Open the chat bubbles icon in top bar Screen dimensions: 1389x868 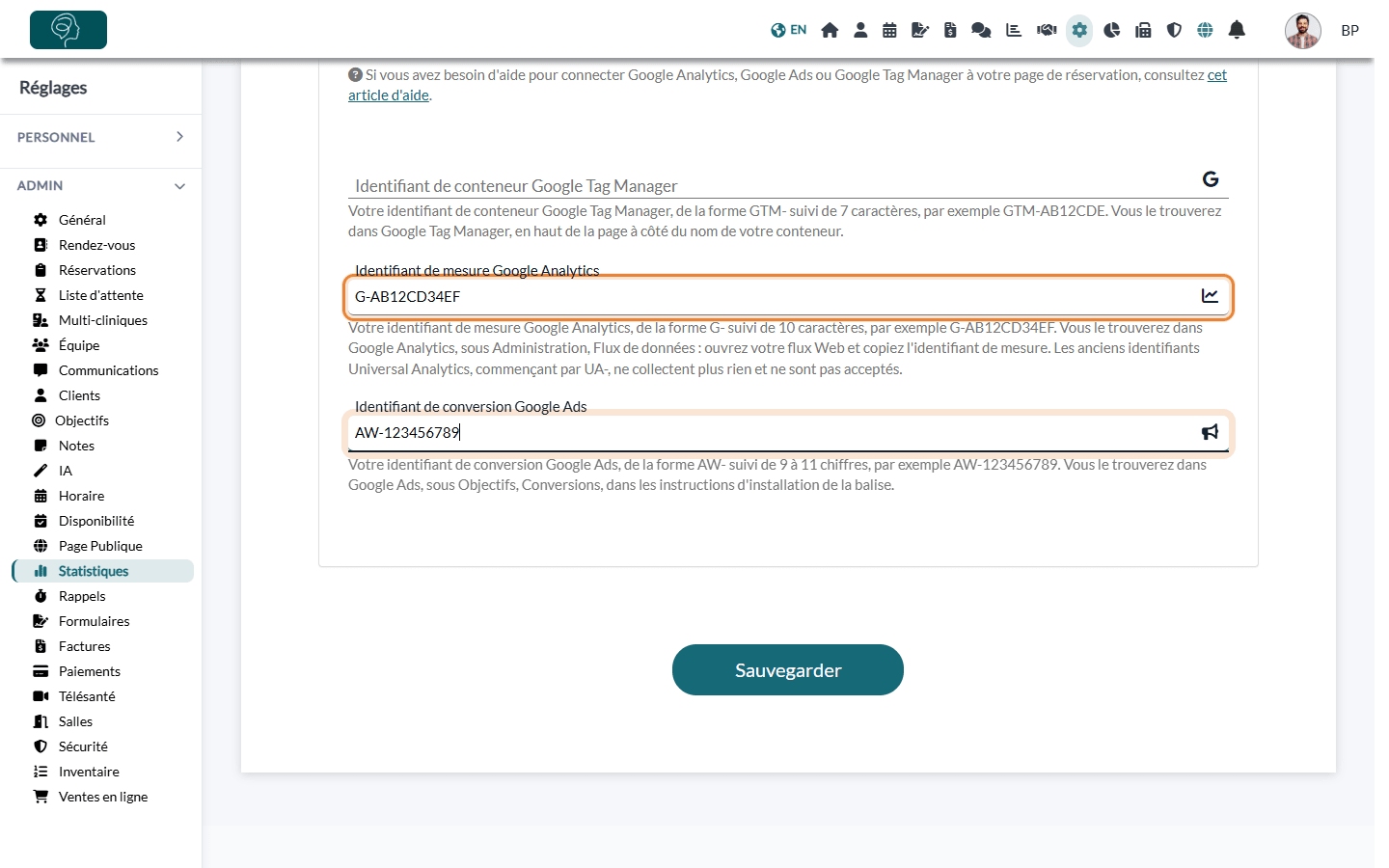pyautogui.click(x=981, y=30)
